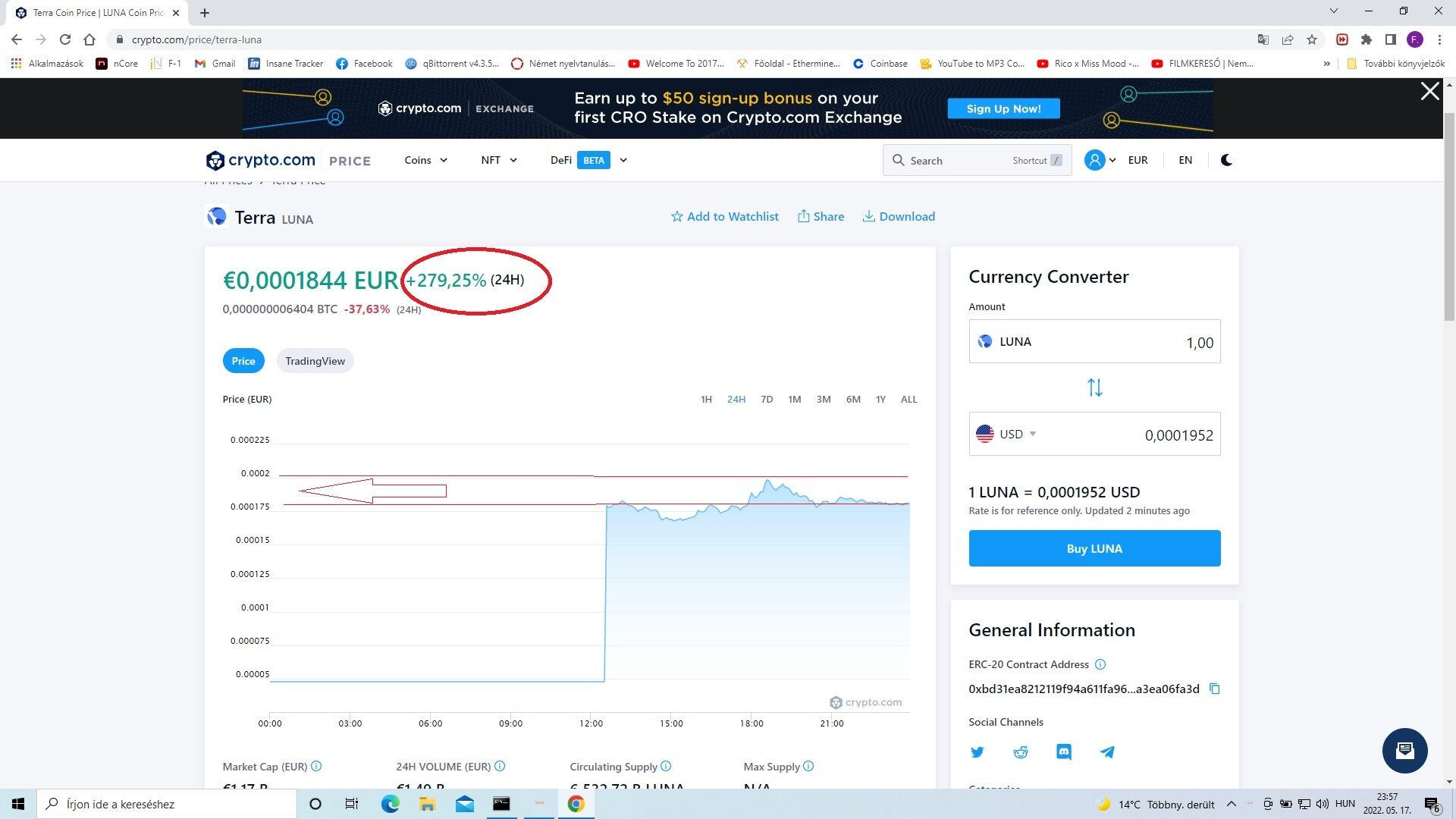Copy the ERC-20 contract address
Screen dimensions: 1456x819
tap(1214, 689)
